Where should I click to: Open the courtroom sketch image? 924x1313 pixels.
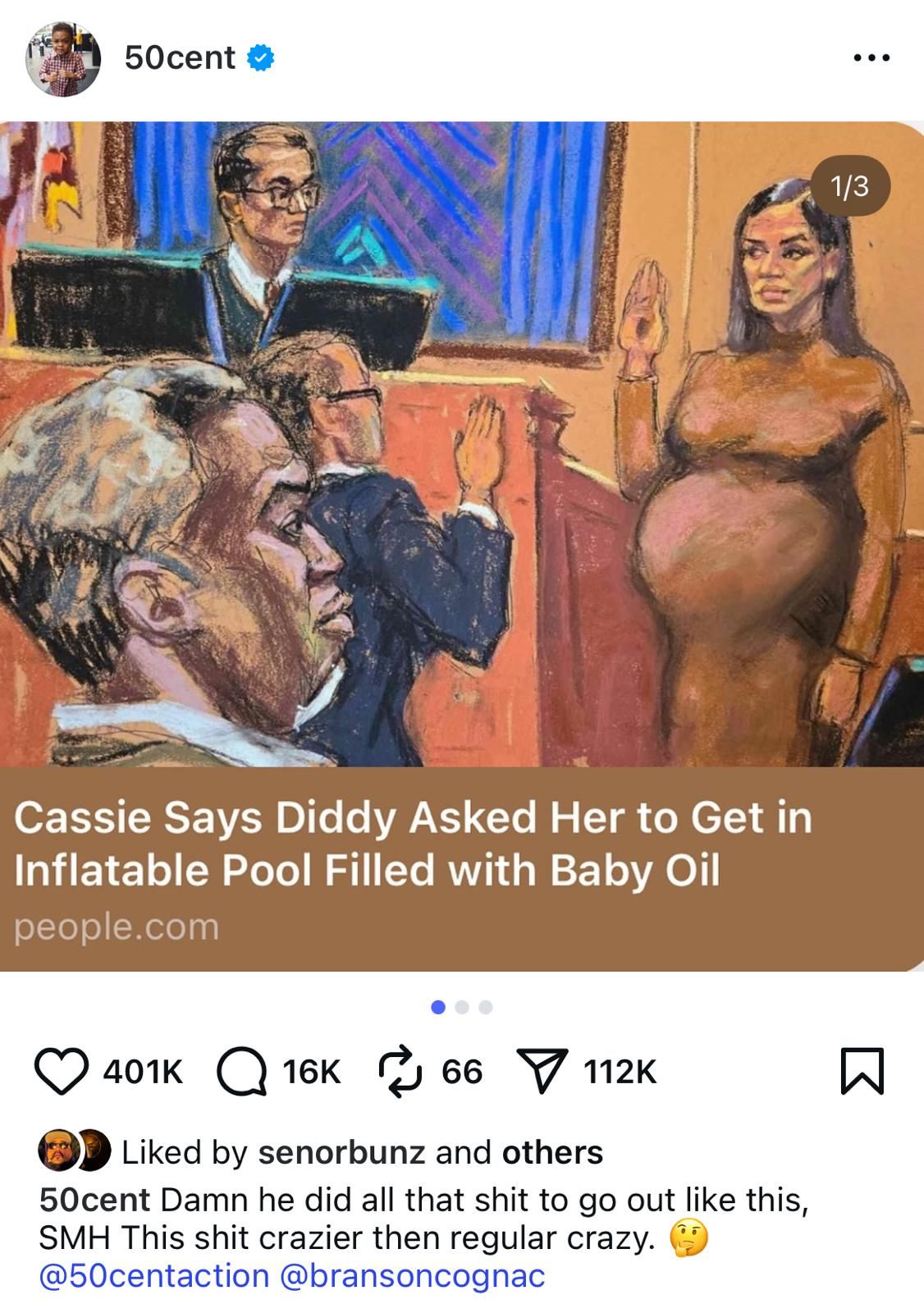tap(462, 444)
